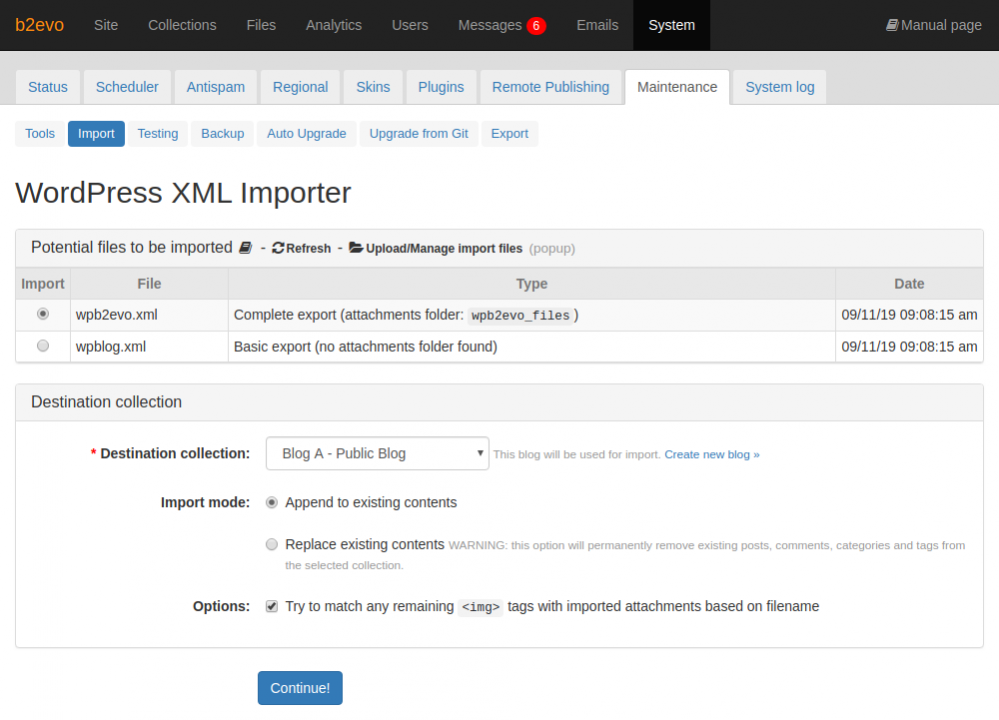The width and height of the screenshot is (999, 720).
Task: Open the Export sub-tab
Action: tap(510, 134)
